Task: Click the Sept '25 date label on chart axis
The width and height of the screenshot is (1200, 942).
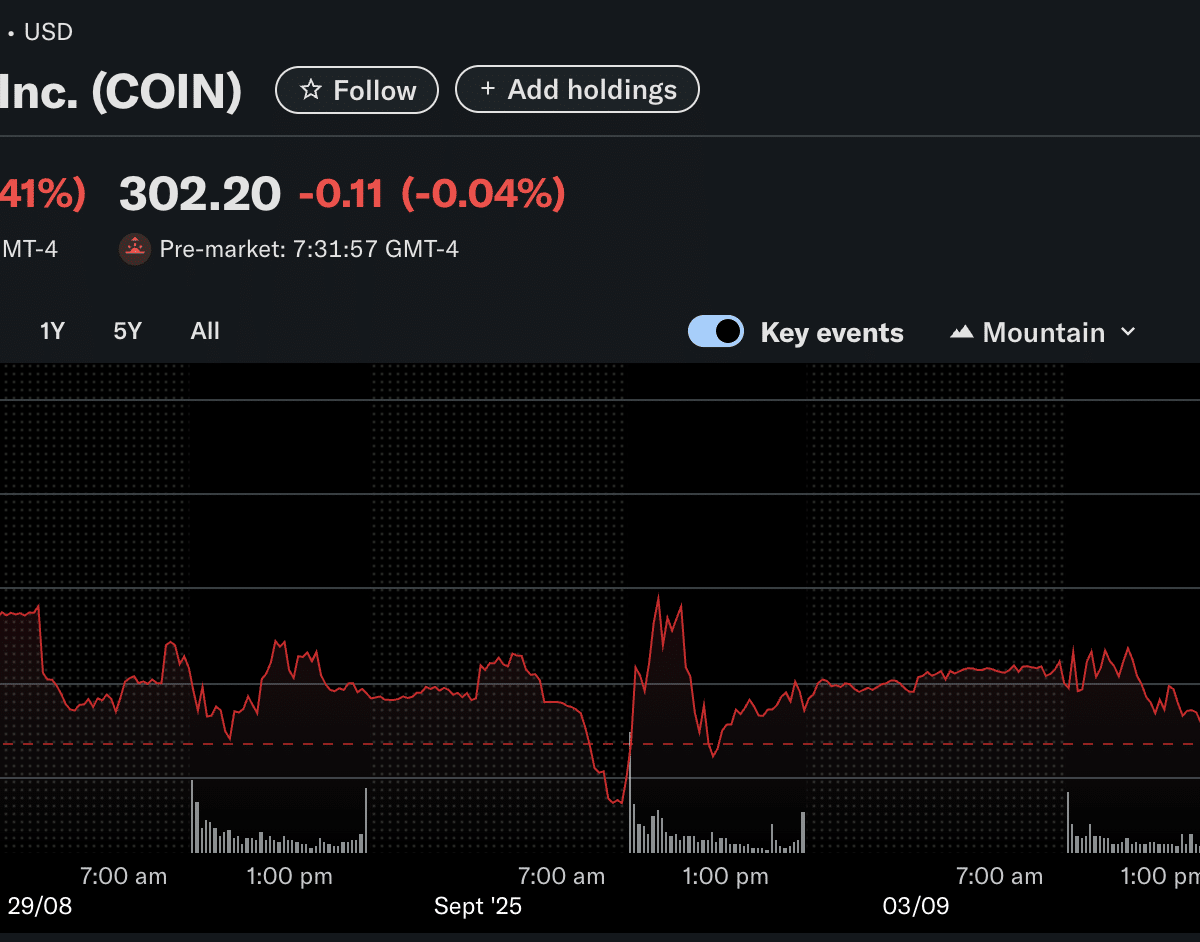Action: point(478,907)
